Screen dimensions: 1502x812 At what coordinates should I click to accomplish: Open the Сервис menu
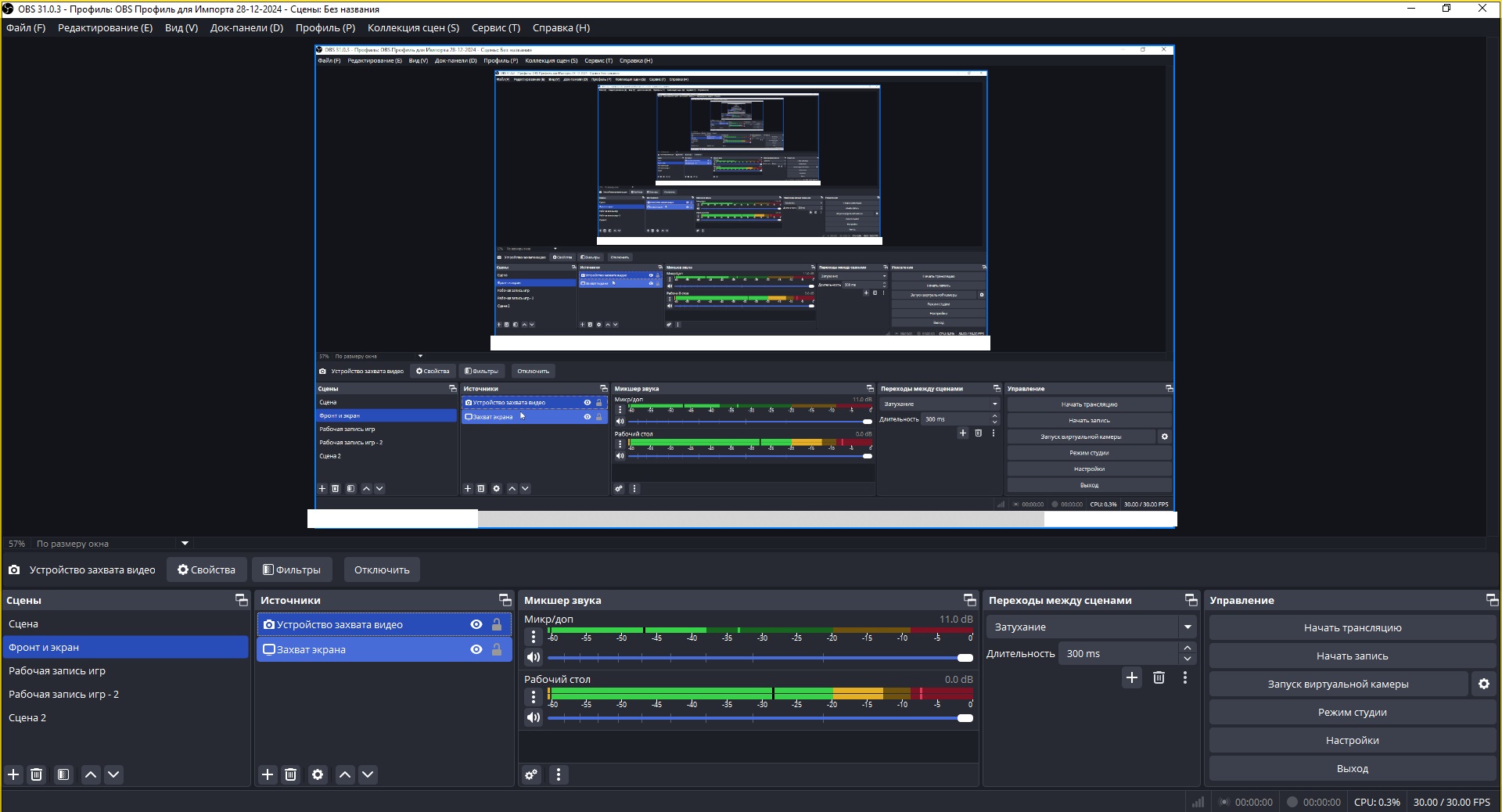(496, 28)
